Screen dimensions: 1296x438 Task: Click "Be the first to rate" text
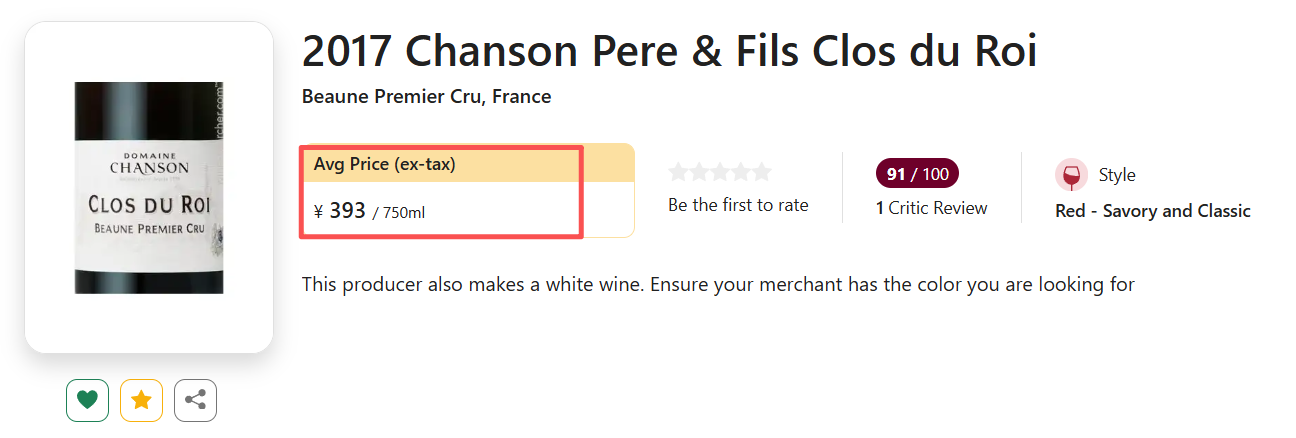click(738, 205)
